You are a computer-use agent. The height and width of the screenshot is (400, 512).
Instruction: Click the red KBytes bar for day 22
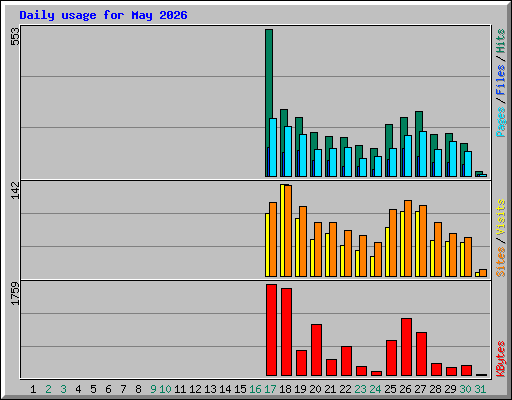pos(346,361)
